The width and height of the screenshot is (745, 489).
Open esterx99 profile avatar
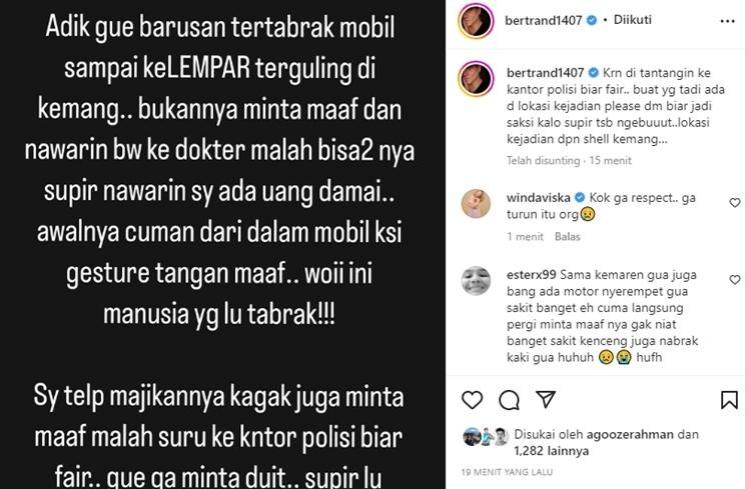(476, 281)
